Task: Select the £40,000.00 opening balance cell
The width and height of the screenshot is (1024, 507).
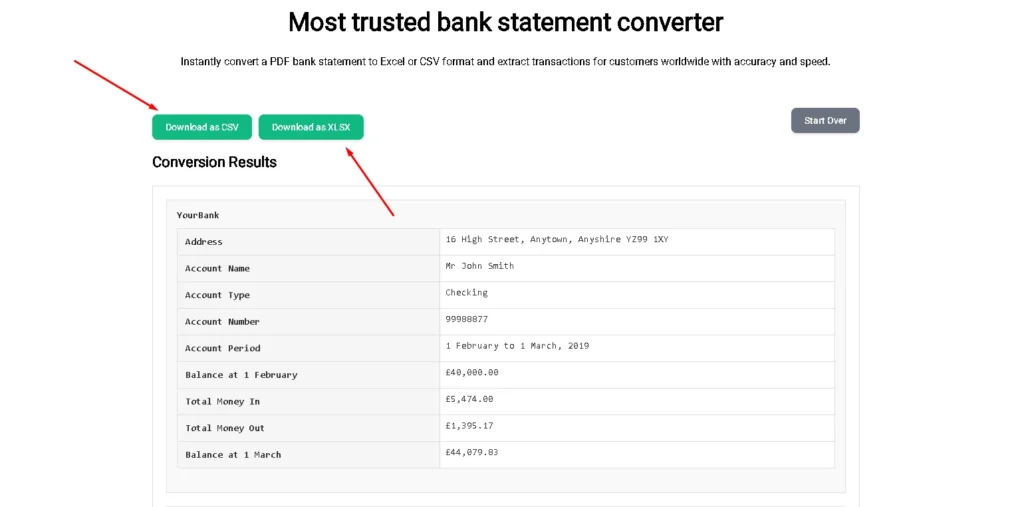Action: click(x=472, y=372)
